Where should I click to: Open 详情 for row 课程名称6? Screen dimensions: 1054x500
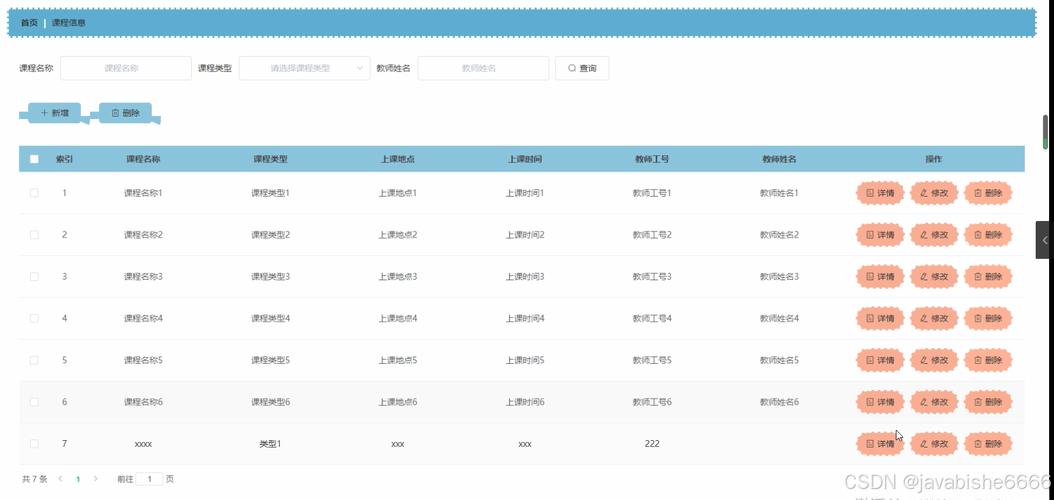click(880, 402)
